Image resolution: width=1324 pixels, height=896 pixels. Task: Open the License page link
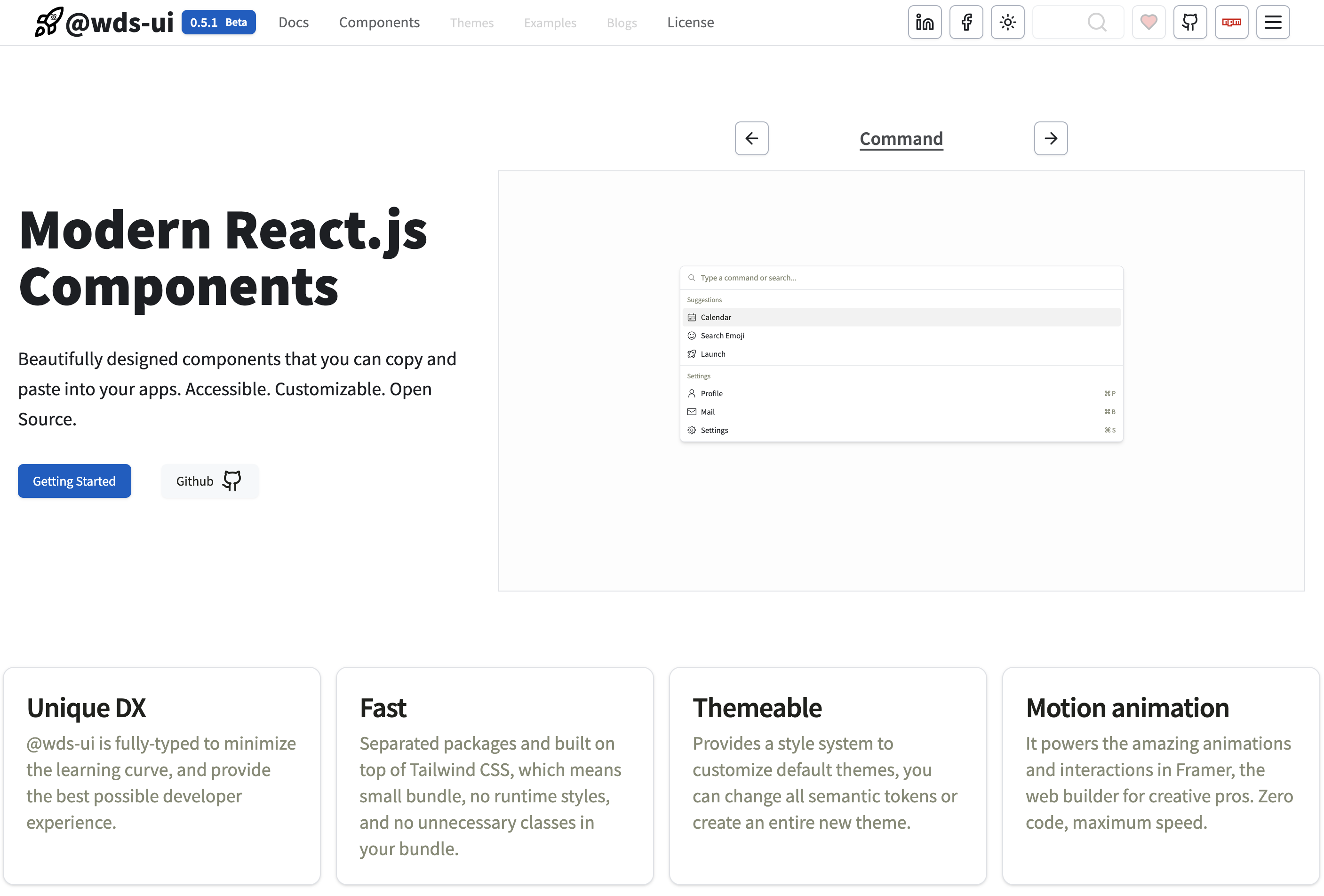(x=691, y=22)
